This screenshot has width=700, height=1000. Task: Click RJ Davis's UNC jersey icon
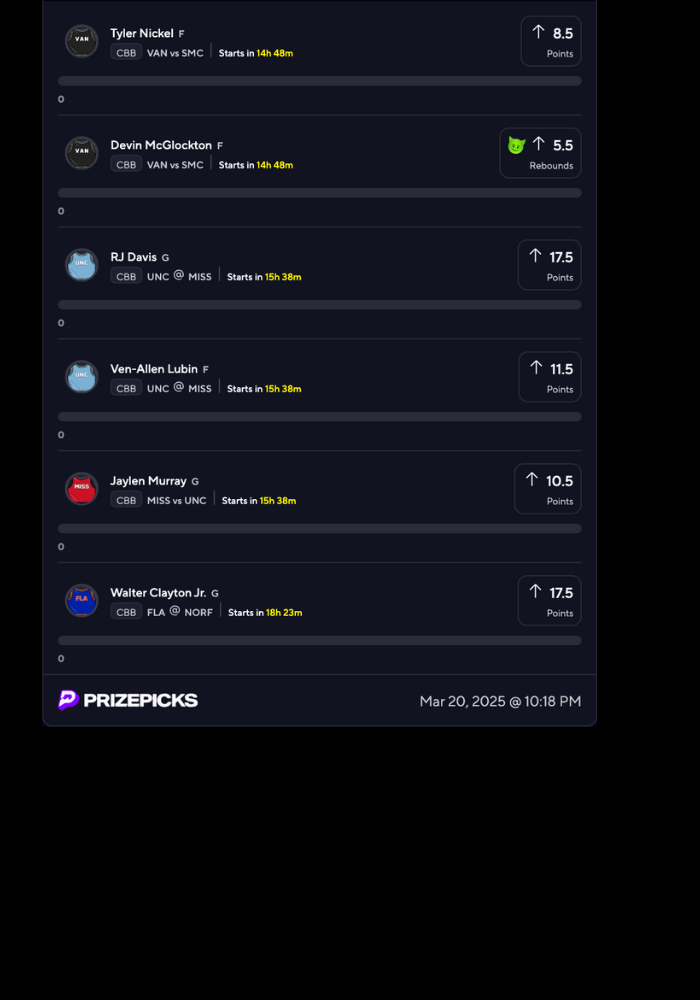pyautogui.click(x=82, y=265)
